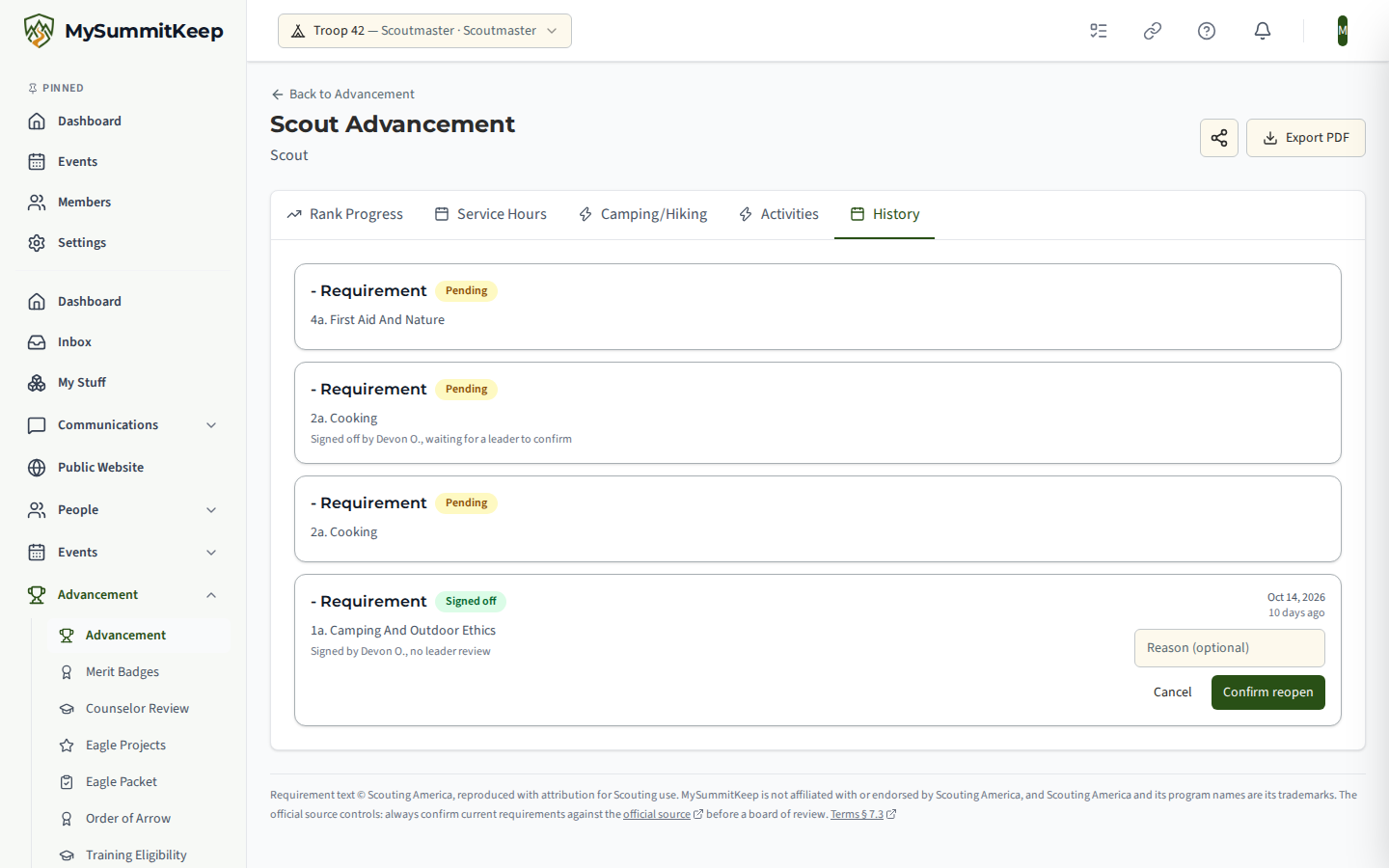Viewport: 1389px width, 868px height.
Task: Expand the People section
Action: [x=123, y=510]
